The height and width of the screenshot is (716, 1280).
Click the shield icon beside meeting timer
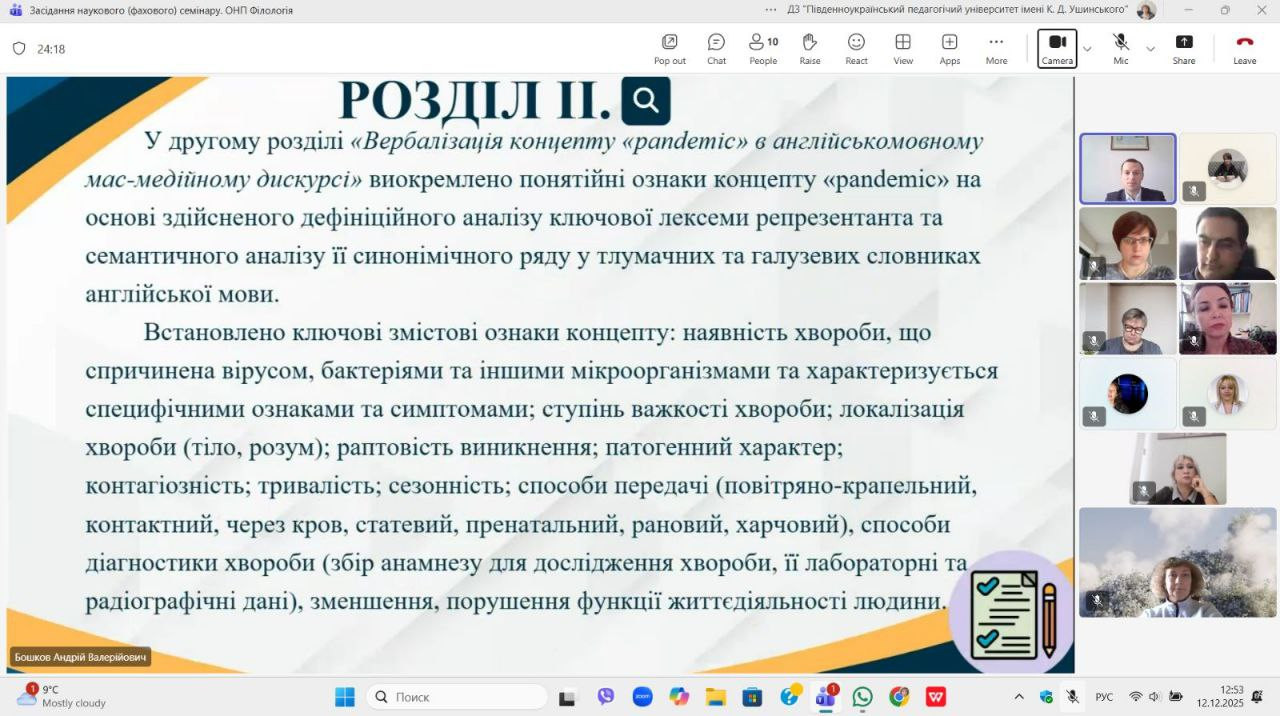click(19, 48)
